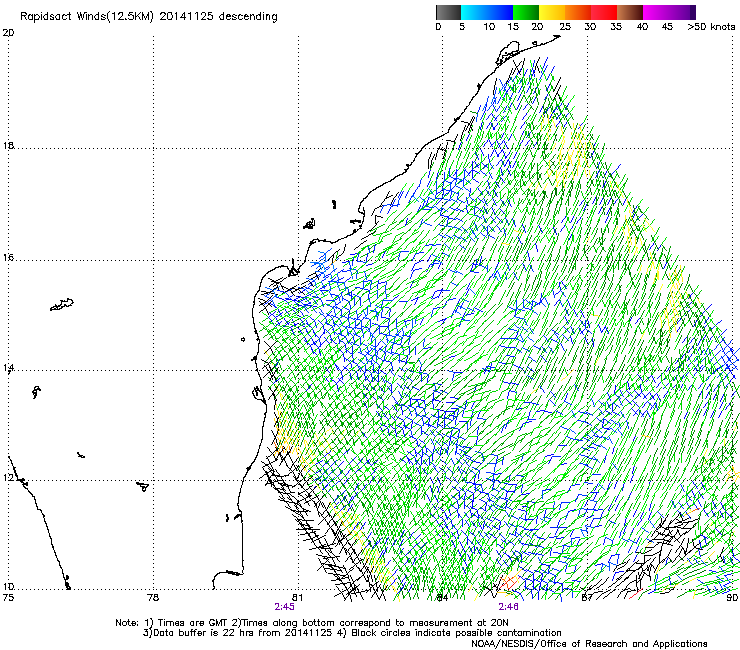Click the green 15-20 knots legend segment

coord(526,12)
